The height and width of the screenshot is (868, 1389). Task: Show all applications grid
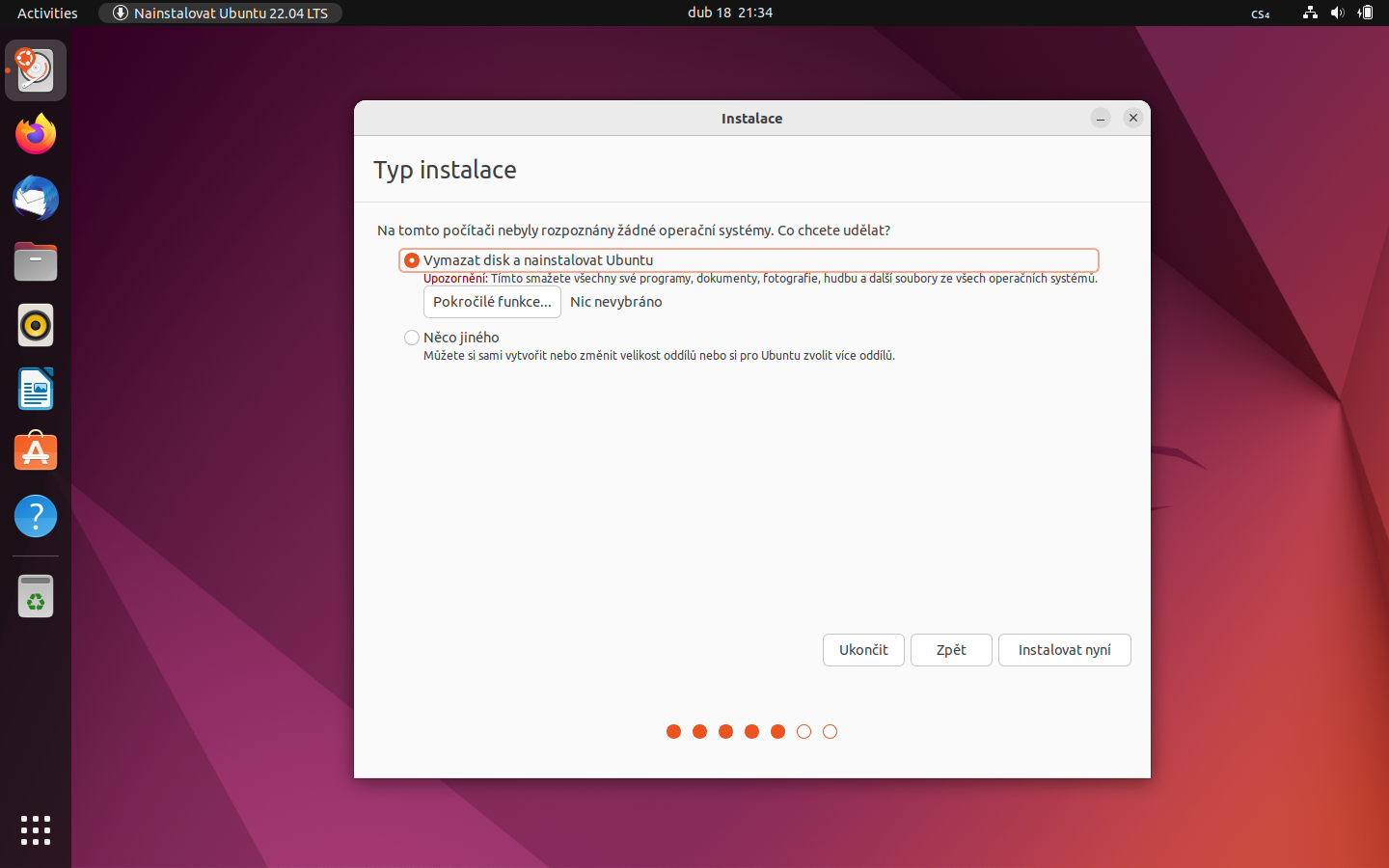(x=35, y=830)
